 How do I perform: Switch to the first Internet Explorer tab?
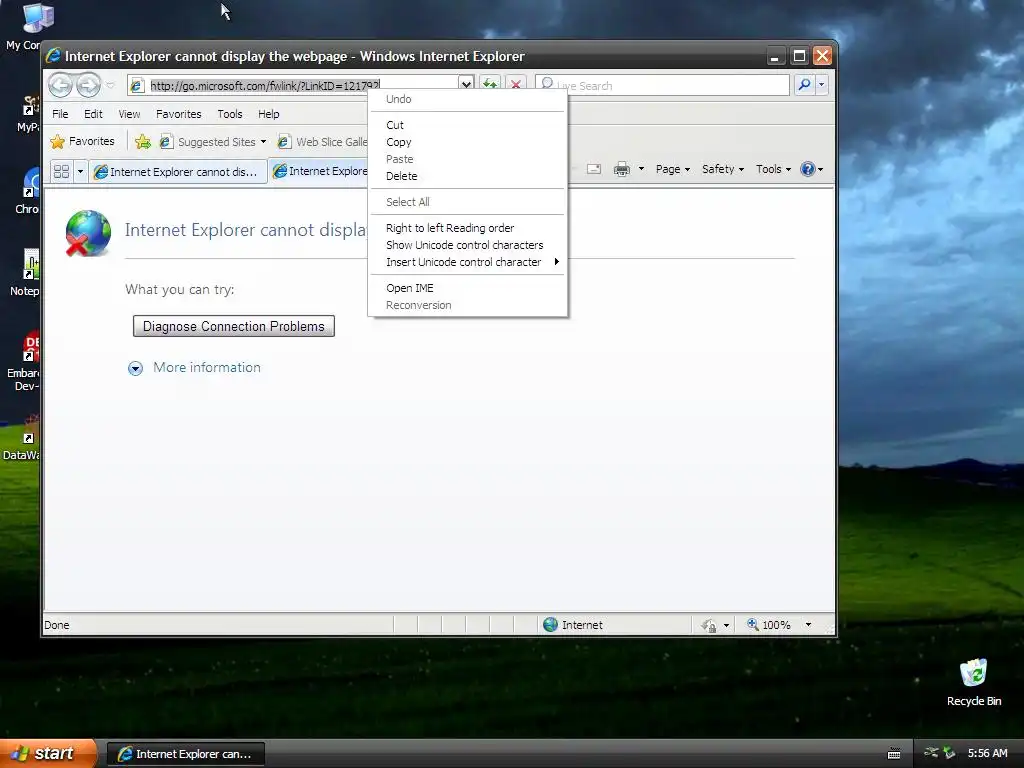pos(178,172)
